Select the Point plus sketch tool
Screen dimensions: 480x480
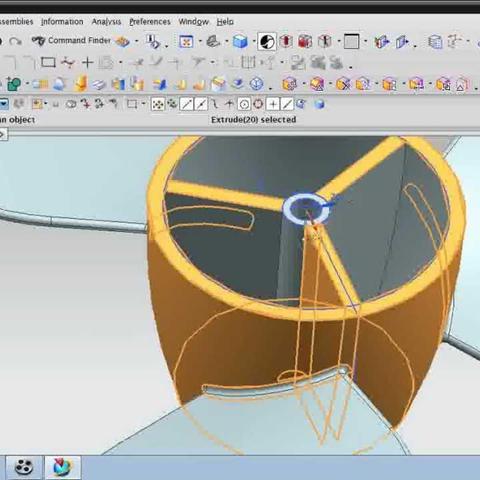[x=88, y=62]
